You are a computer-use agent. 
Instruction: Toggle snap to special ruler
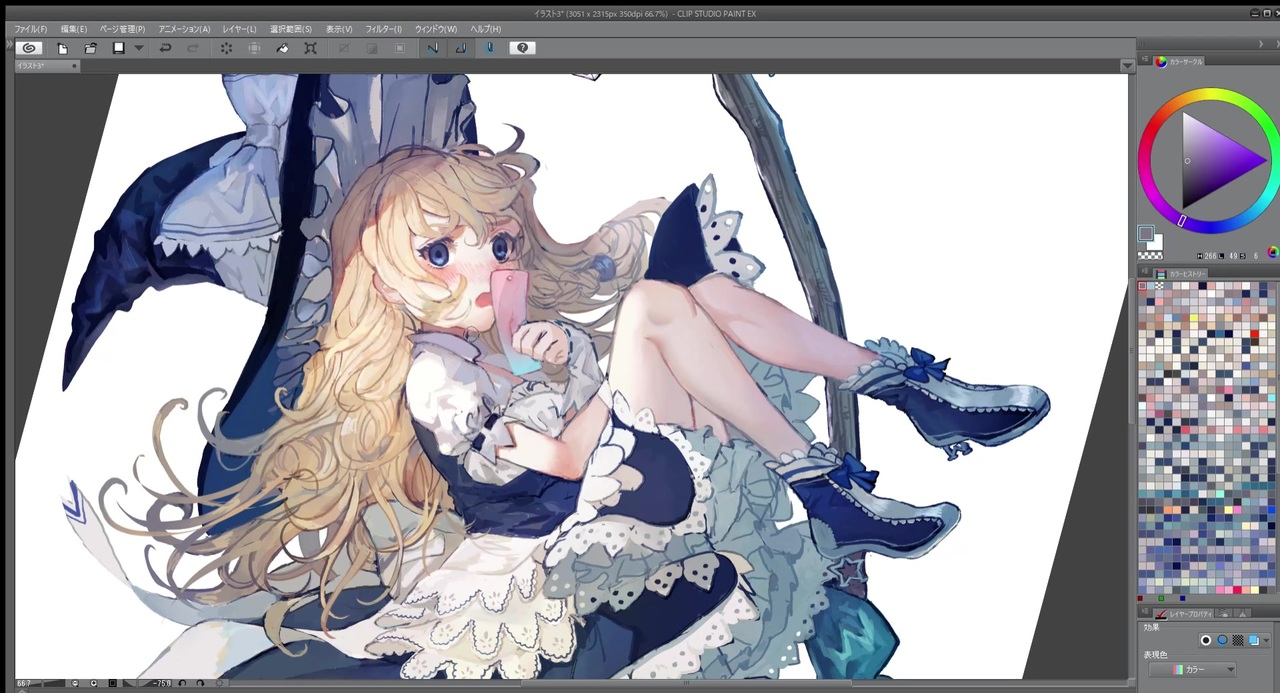(461, 48)
